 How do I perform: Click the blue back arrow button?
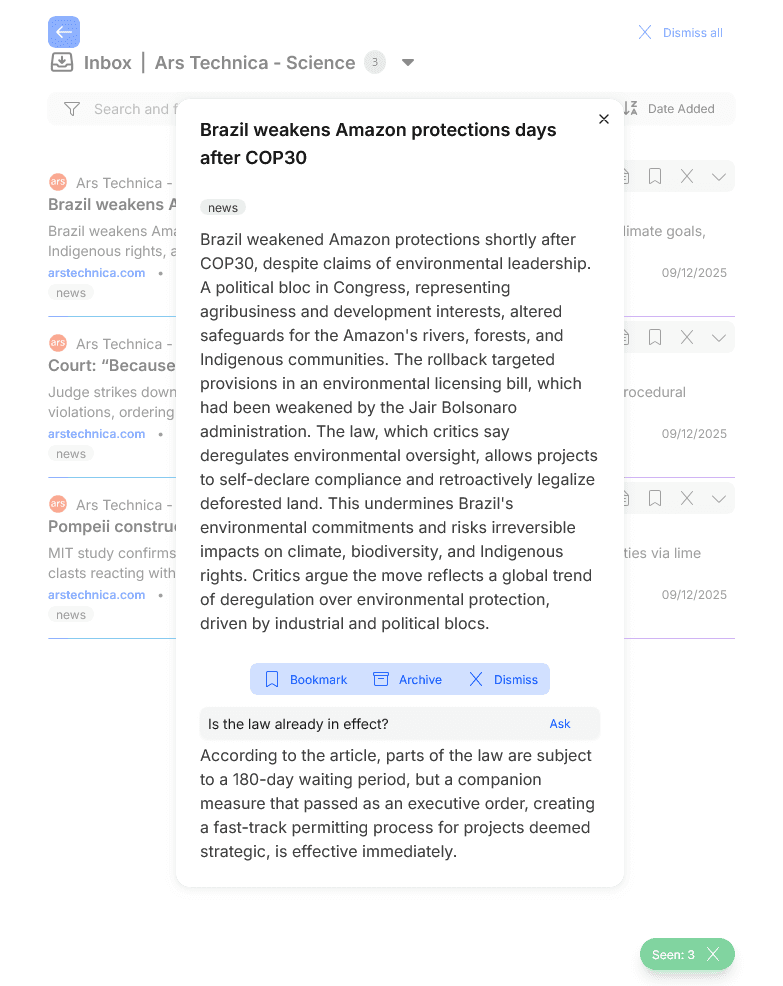point(64,32)
